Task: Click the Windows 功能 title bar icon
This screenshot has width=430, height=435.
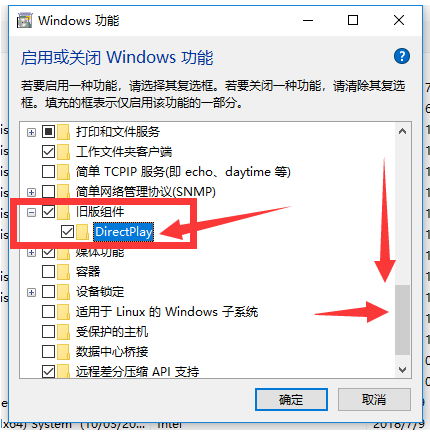Action: [24, 21]
